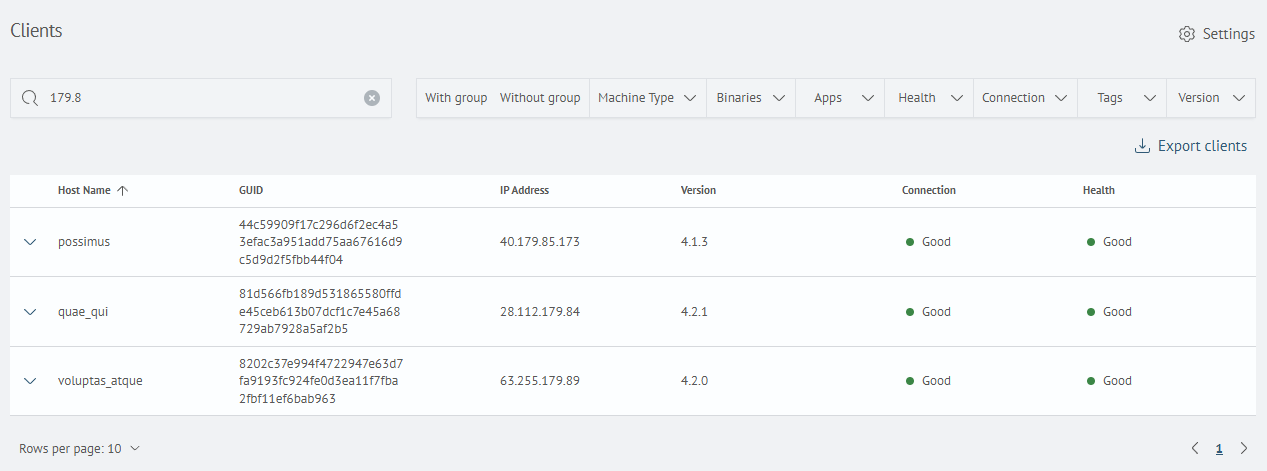Click the Health column header

point(1098,190)
